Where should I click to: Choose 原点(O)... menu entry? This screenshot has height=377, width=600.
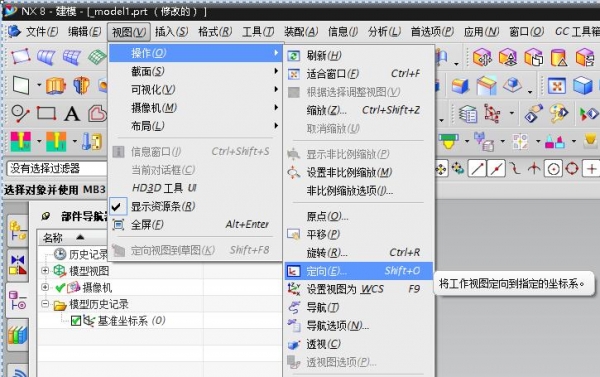tap(359, 217)
